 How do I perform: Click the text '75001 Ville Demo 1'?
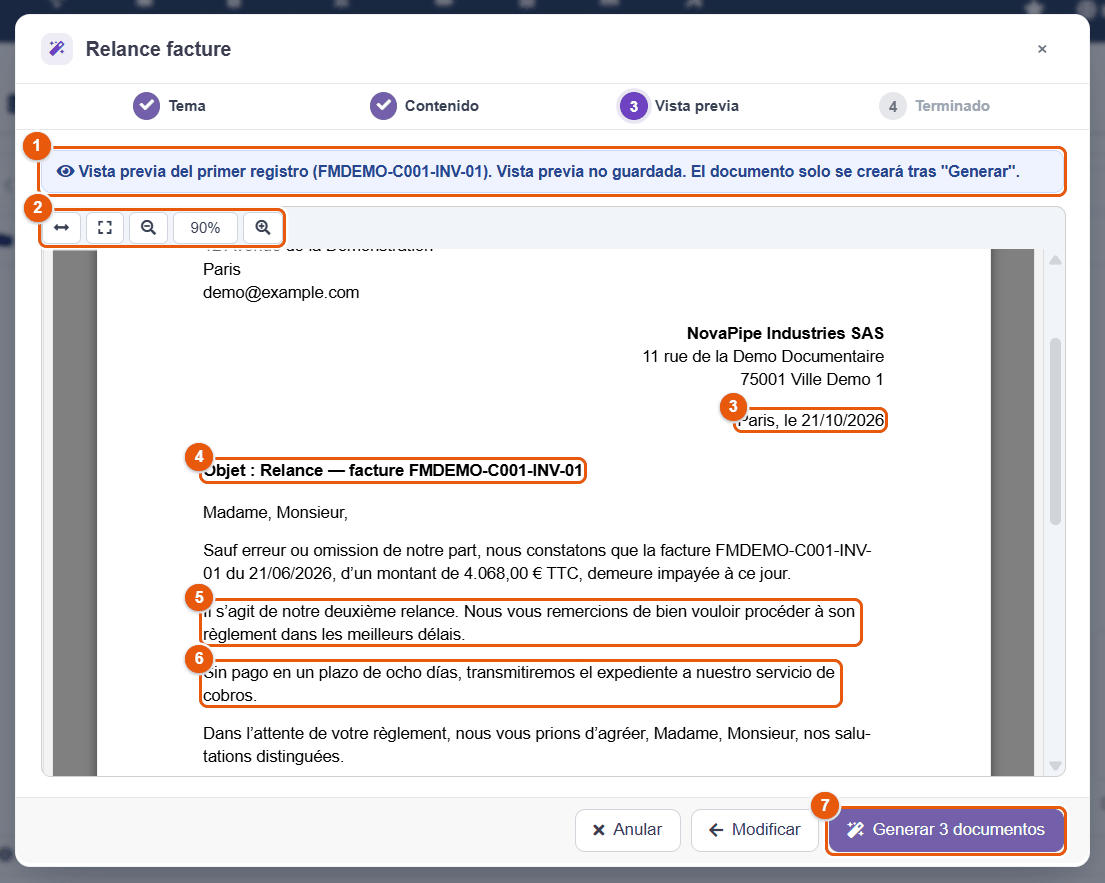pos(812,380)
